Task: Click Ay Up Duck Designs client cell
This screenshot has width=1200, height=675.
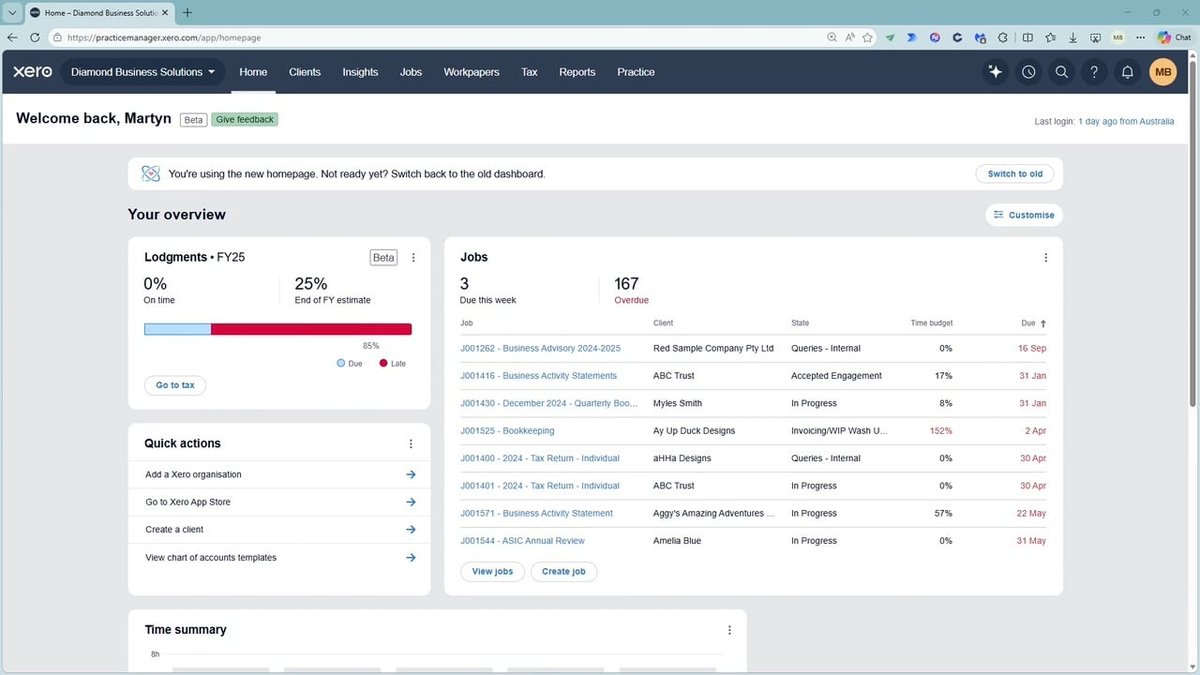Action: pyautogui.click(x=694, y=431)
